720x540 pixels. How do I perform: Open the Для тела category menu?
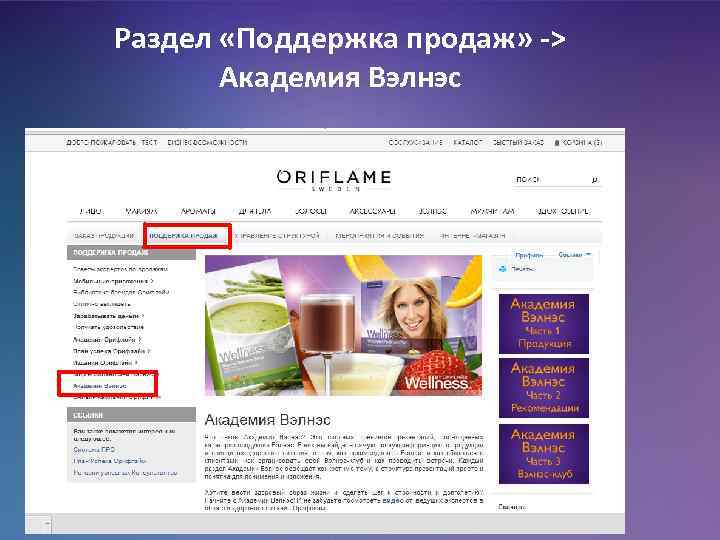pyautogui.click(x=255, y=211)
